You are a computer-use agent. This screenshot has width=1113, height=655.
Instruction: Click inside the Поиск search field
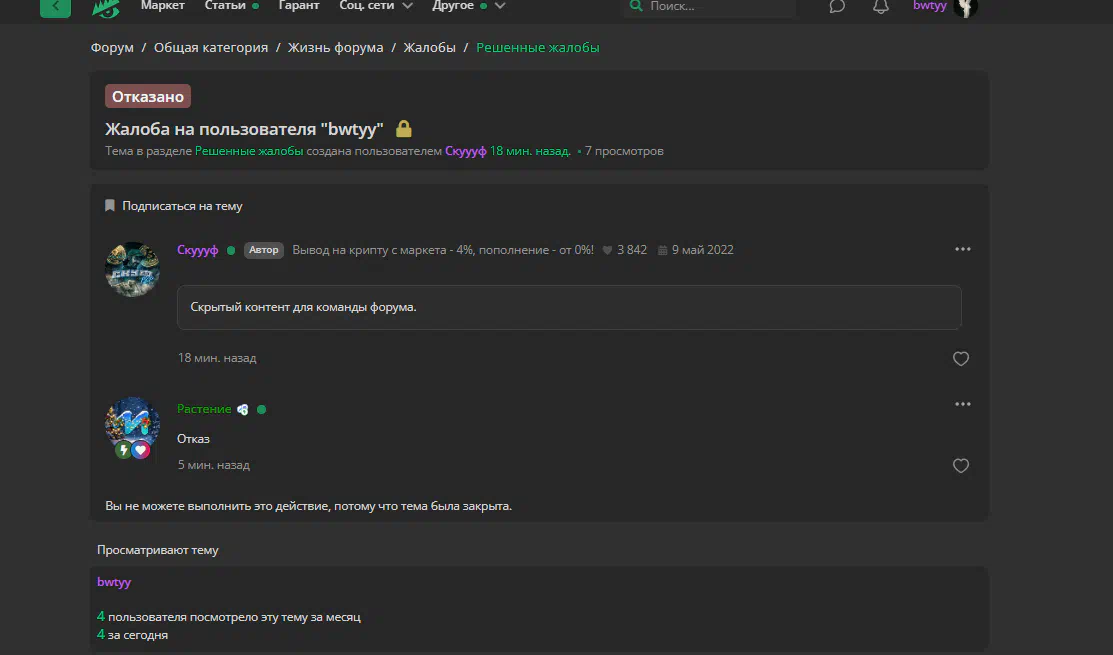point(715,6)
